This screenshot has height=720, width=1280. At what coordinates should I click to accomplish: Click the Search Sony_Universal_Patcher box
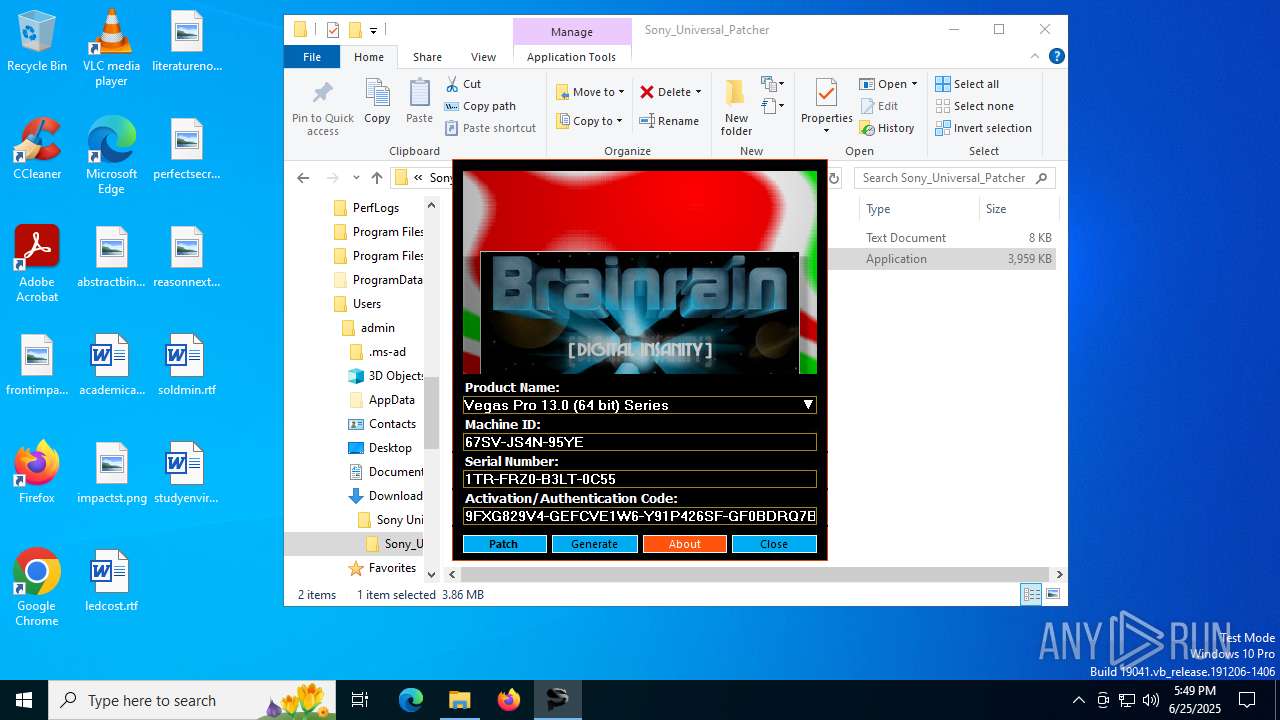[955, 178]
